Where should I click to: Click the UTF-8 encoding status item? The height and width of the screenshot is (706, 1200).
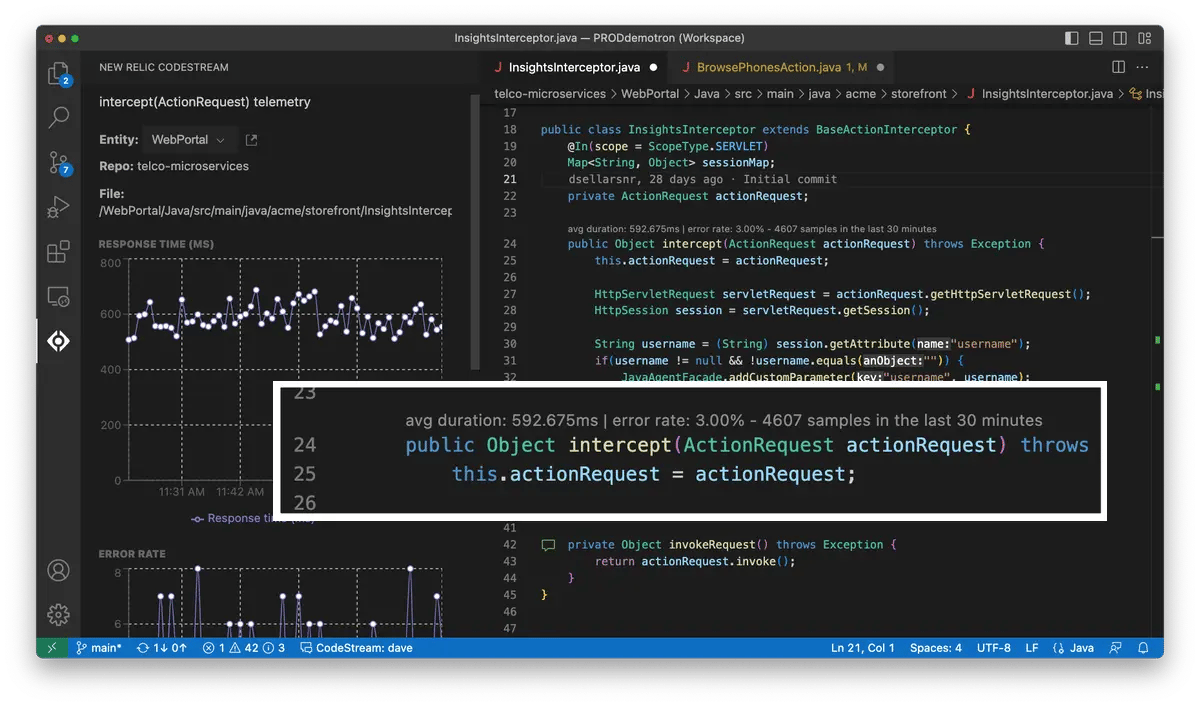click(993, 648)
